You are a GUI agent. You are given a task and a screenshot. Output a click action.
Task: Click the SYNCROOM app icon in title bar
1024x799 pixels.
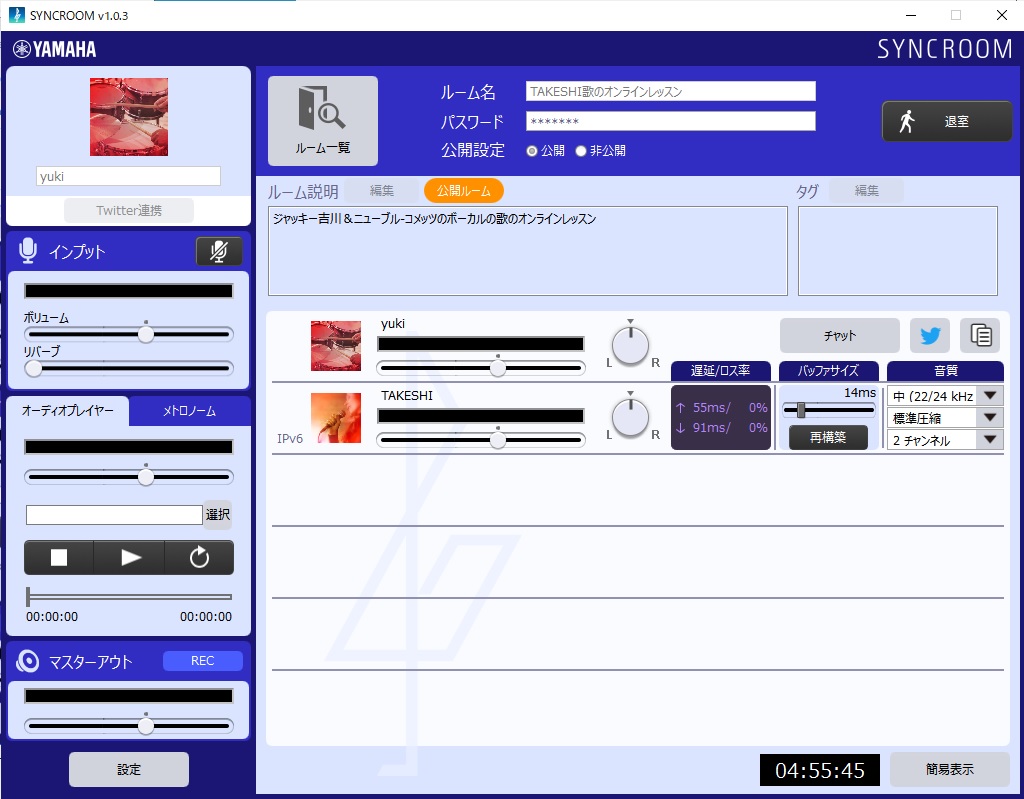(16, 15)
